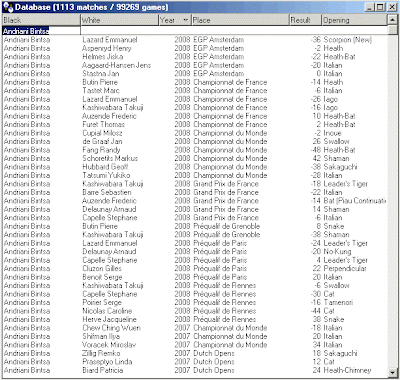Click the Heath-Chimney opening cell

347,370
